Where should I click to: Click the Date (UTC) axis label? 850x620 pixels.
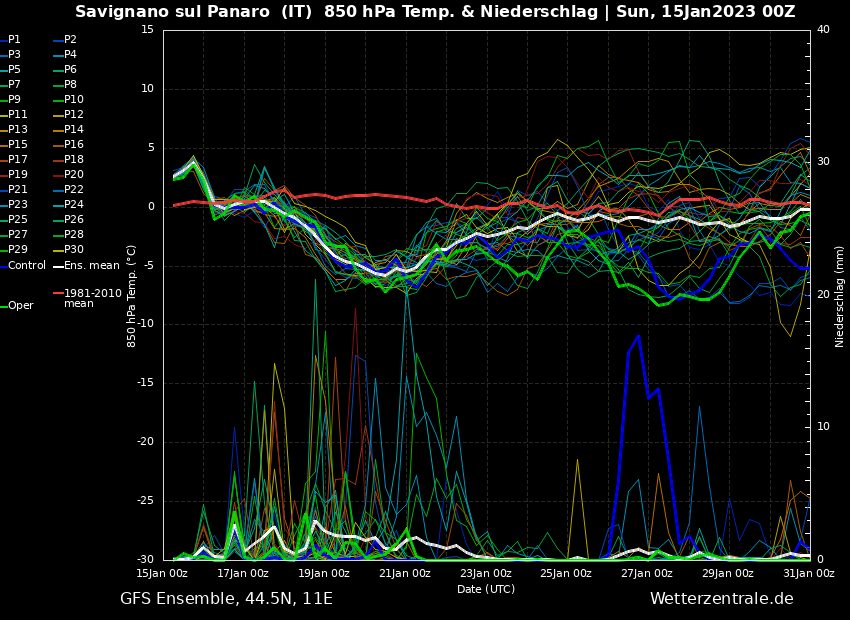(x=486, y=589)
